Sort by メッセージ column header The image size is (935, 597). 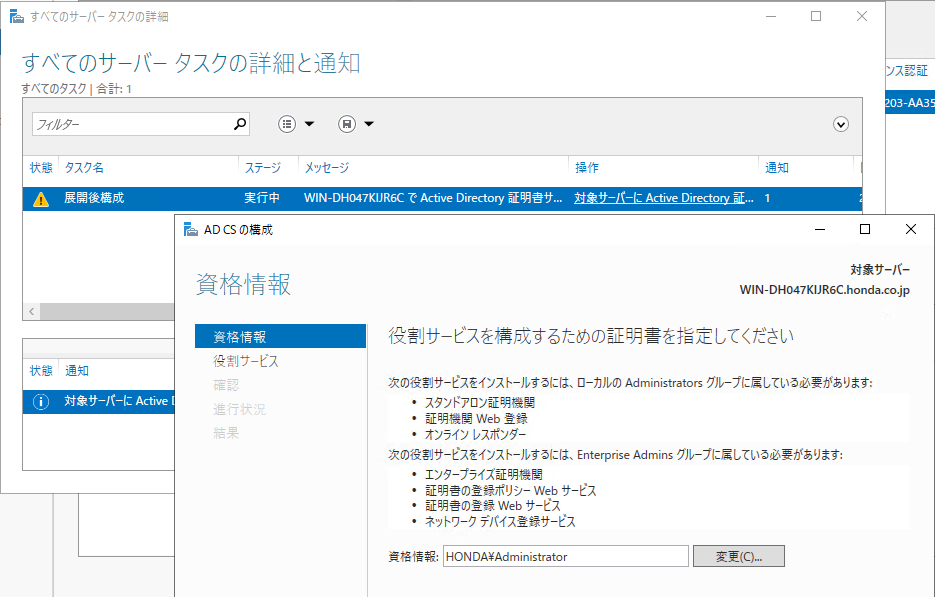[x=327, y=168]
